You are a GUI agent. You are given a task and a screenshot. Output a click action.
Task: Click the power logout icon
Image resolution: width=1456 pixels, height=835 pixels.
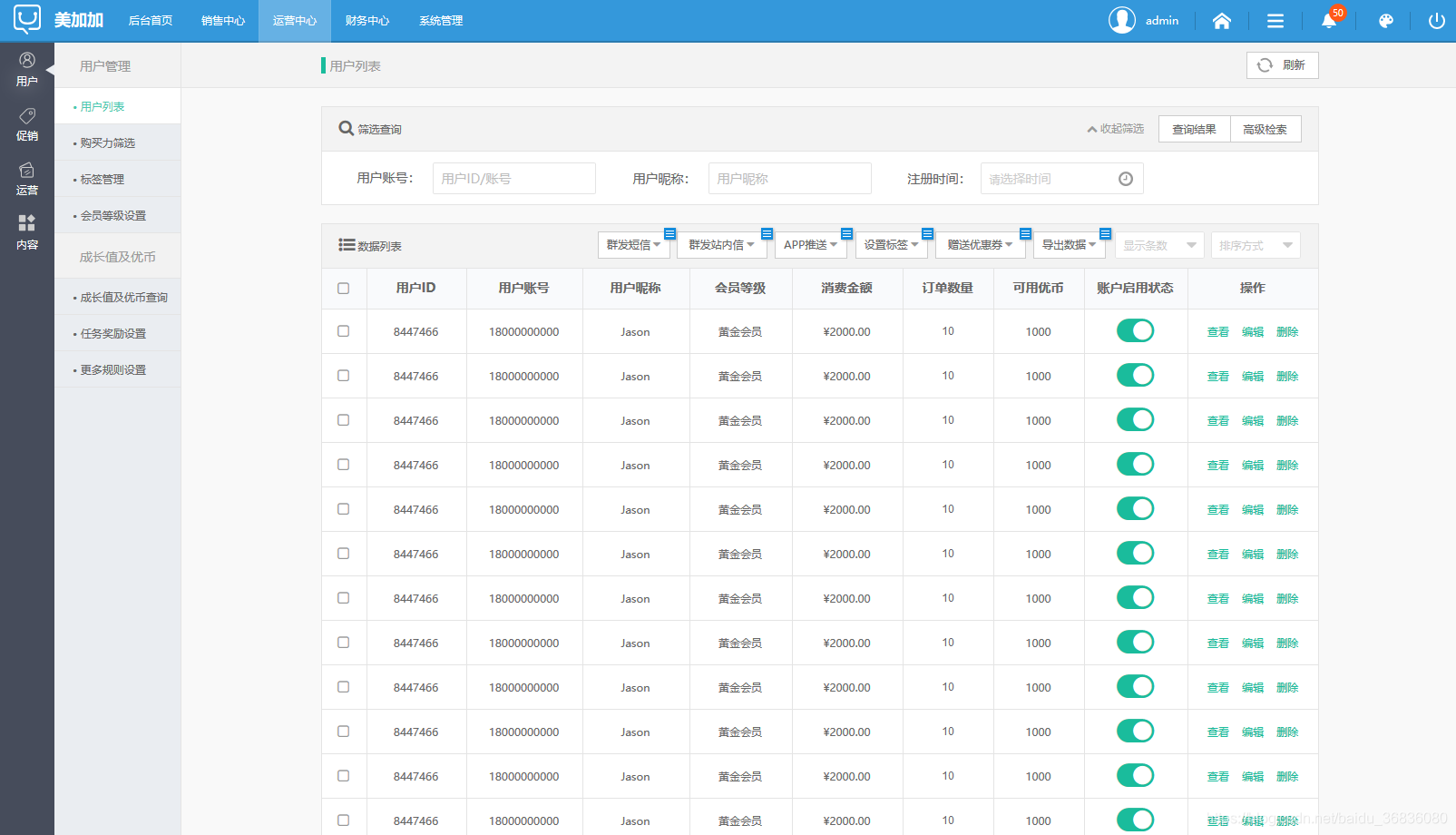pos(1436,21)
